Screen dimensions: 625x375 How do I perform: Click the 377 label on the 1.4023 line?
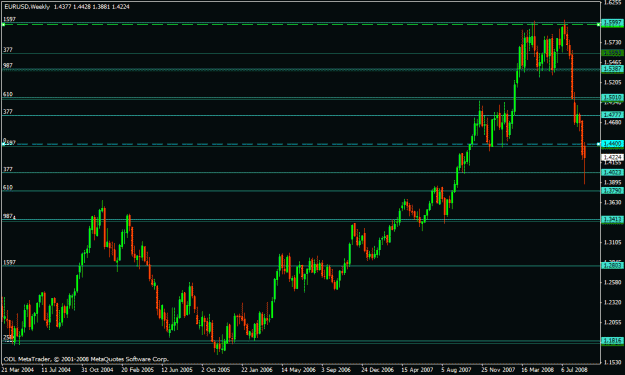coord(8,169)
